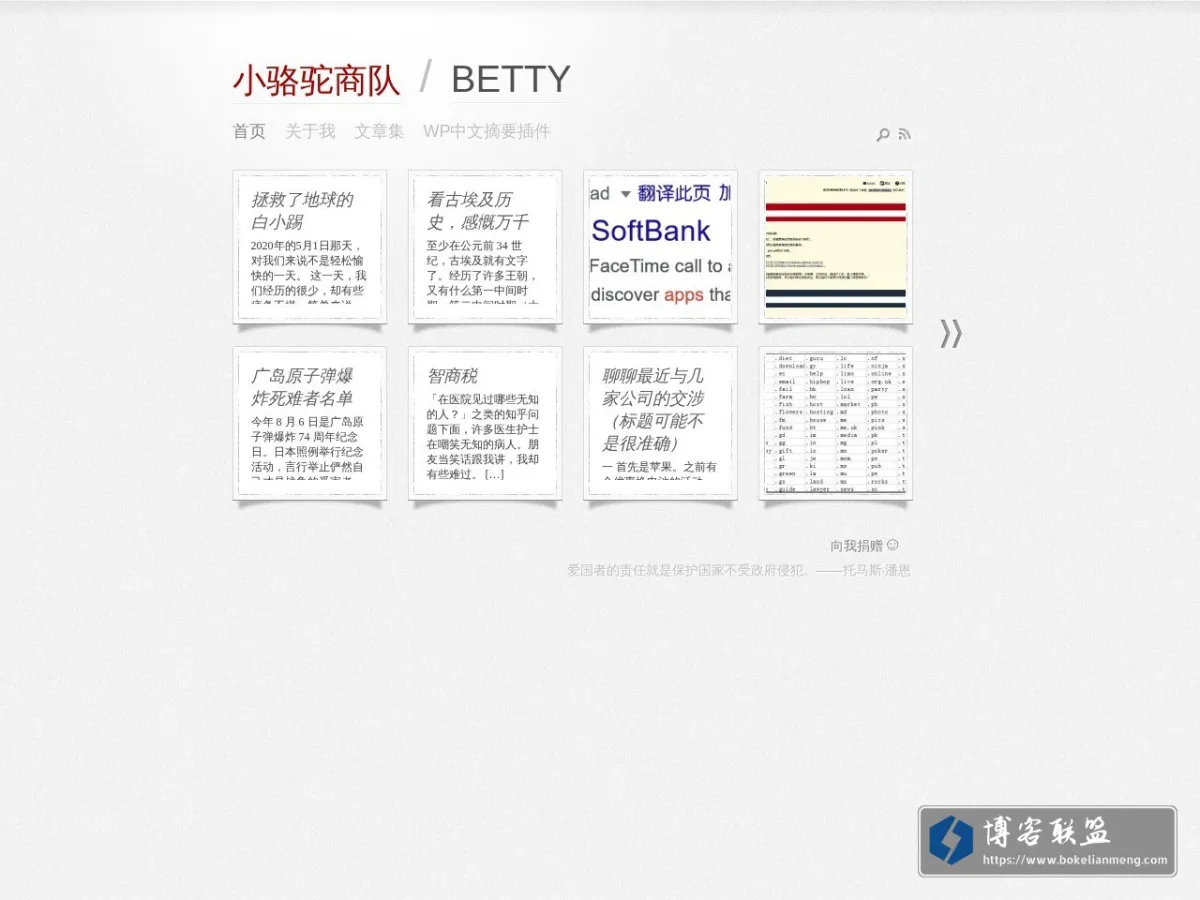
Task: Open the SoftBank screenshot thumbnail post
Action: click(660, 247)
